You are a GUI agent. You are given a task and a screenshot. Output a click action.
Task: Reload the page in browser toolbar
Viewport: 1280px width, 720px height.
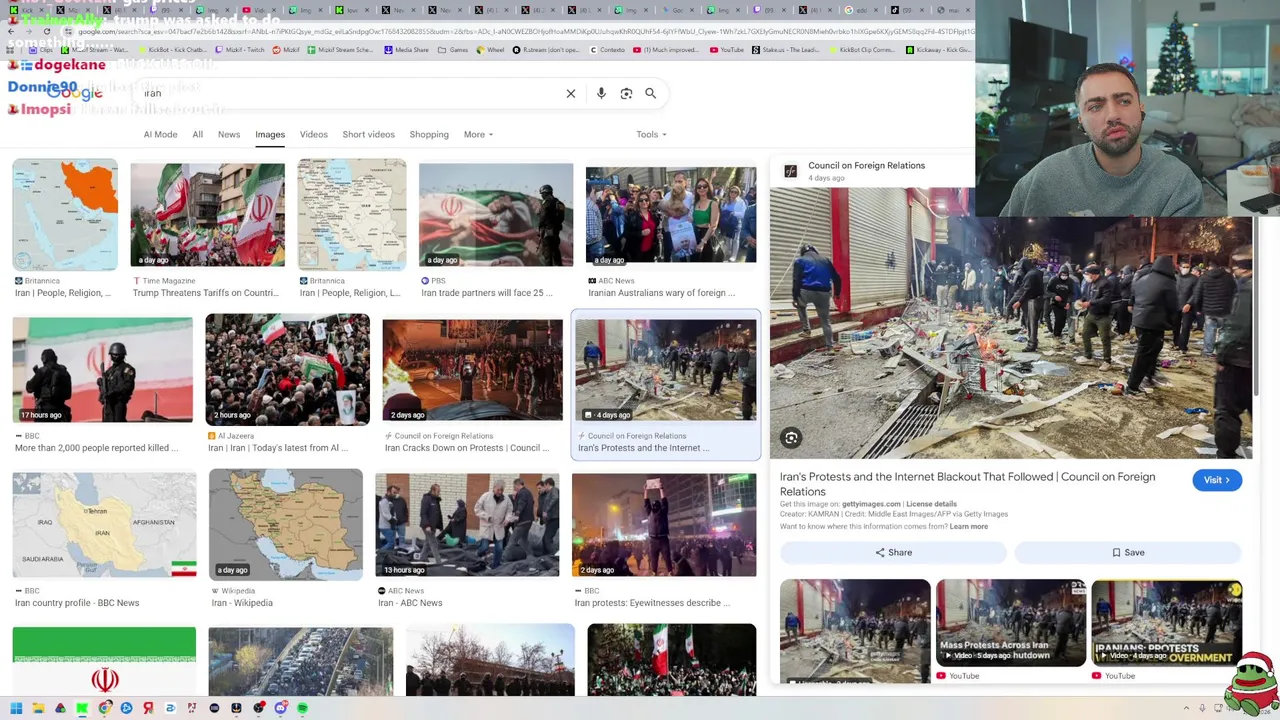point(46,31)
